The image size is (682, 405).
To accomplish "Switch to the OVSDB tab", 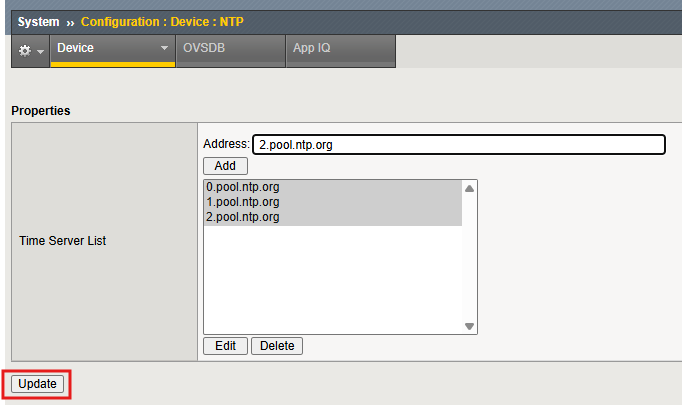I will [x=231, y=51].
